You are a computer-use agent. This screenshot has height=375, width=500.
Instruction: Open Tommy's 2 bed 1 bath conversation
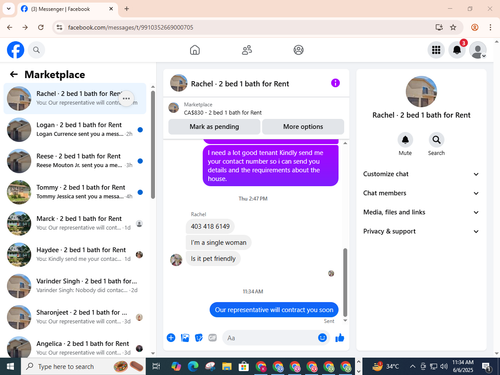(x=75, y=192)
